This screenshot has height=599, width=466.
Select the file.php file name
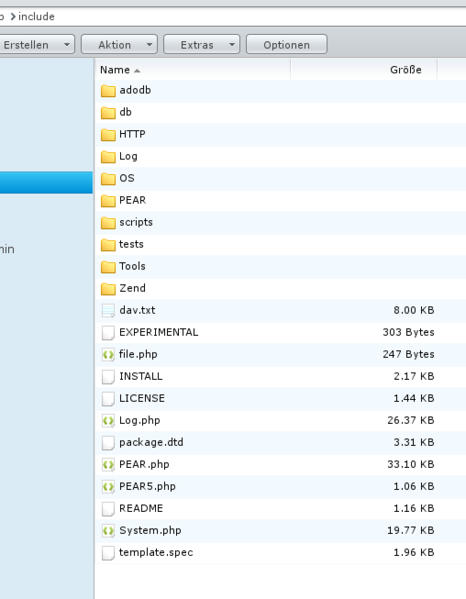138,355
